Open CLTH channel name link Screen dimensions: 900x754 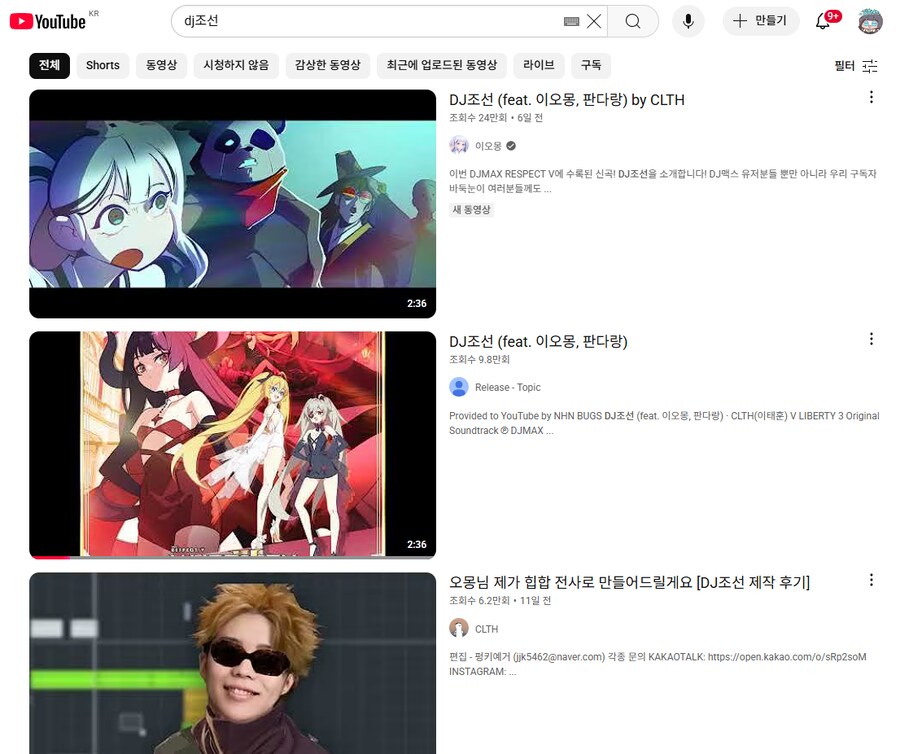(x=486, y=629)
